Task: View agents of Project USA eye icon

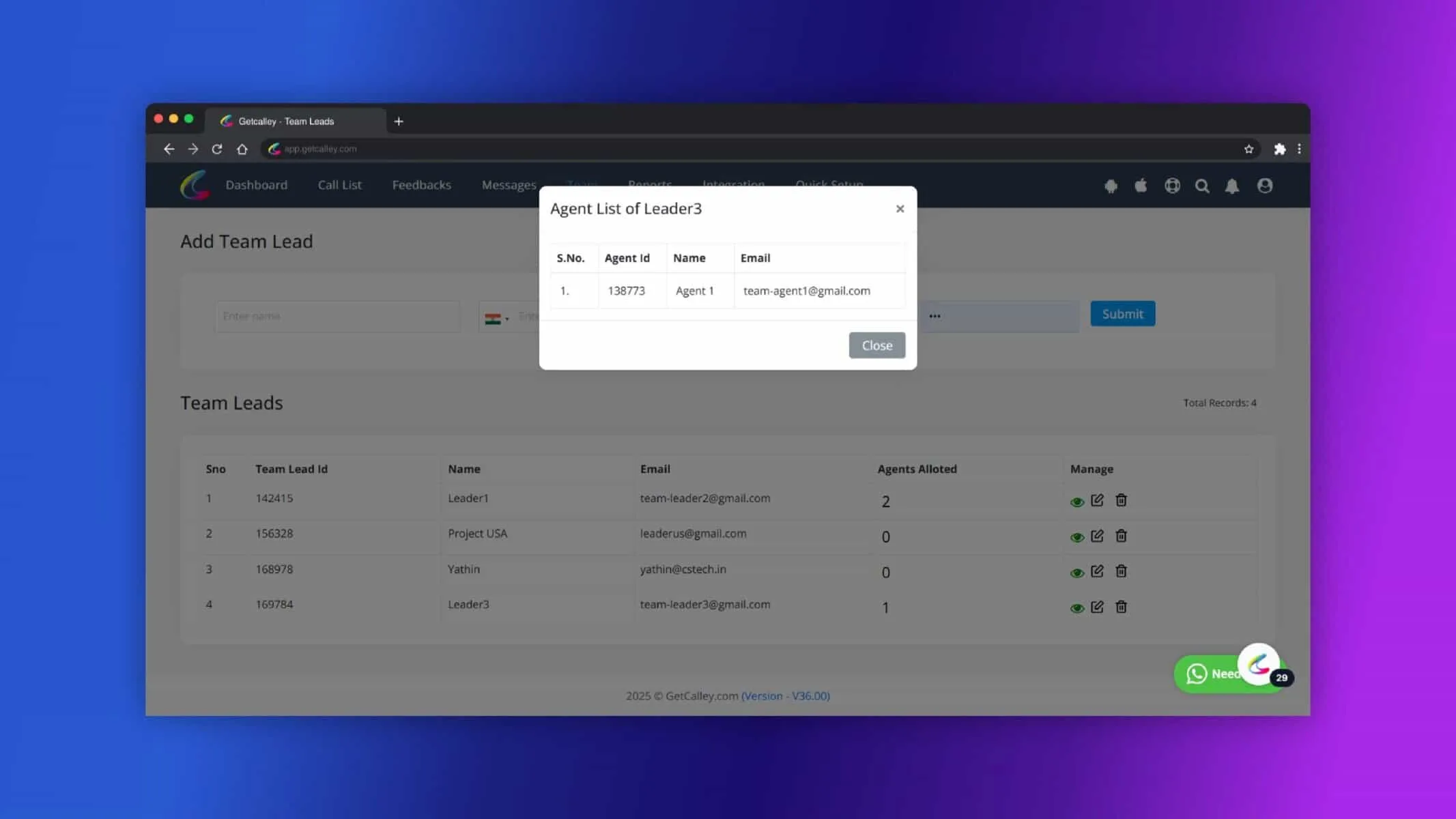Action: 1076,538
